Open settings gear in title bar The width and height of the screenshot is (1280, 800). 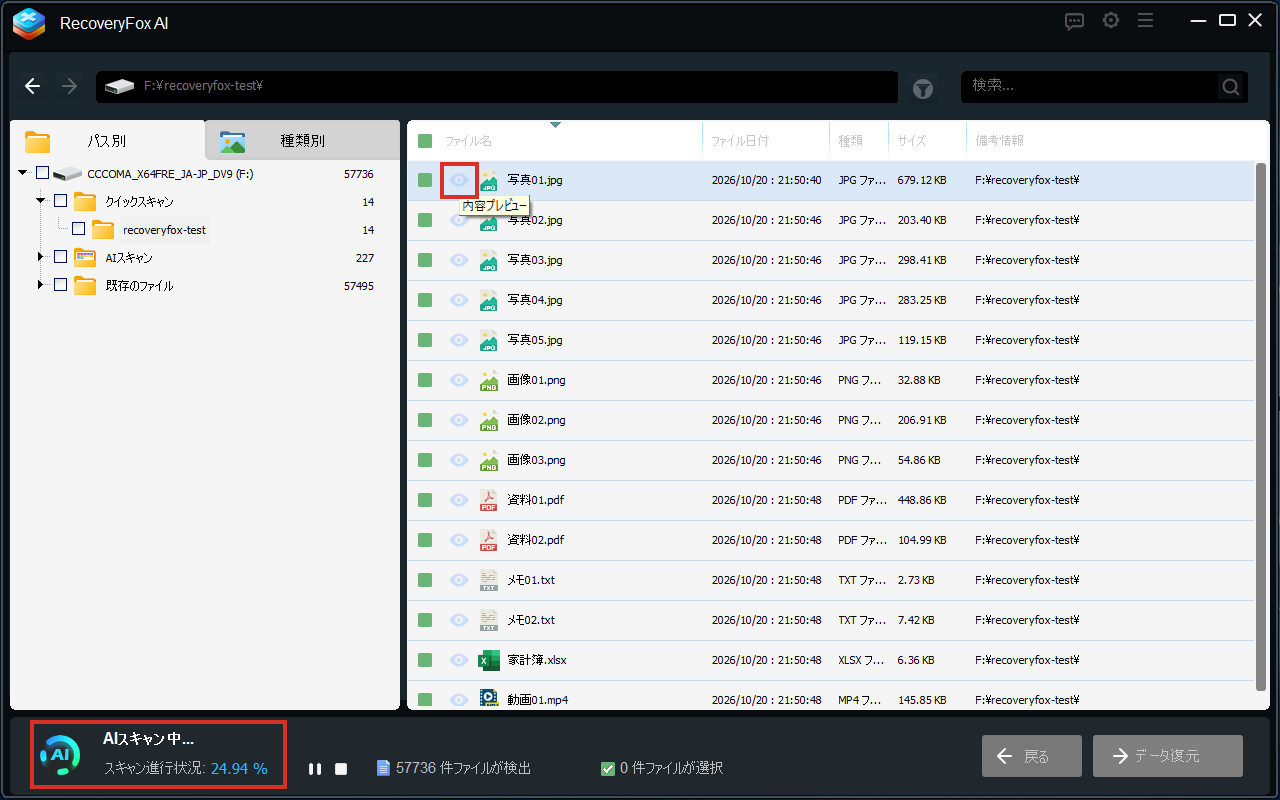point(1111,21)
